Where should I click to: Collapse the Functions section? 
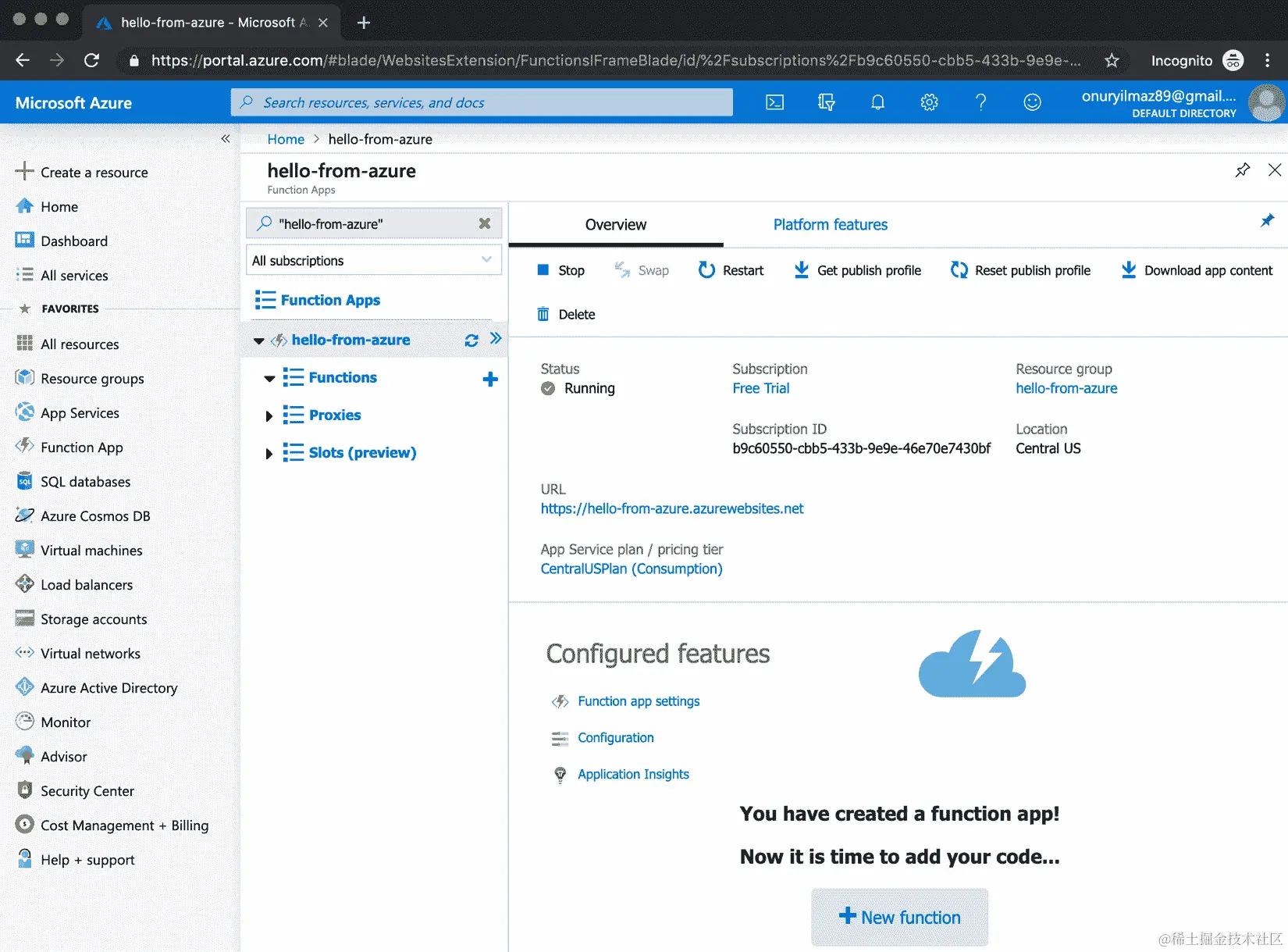click(269, 378)
